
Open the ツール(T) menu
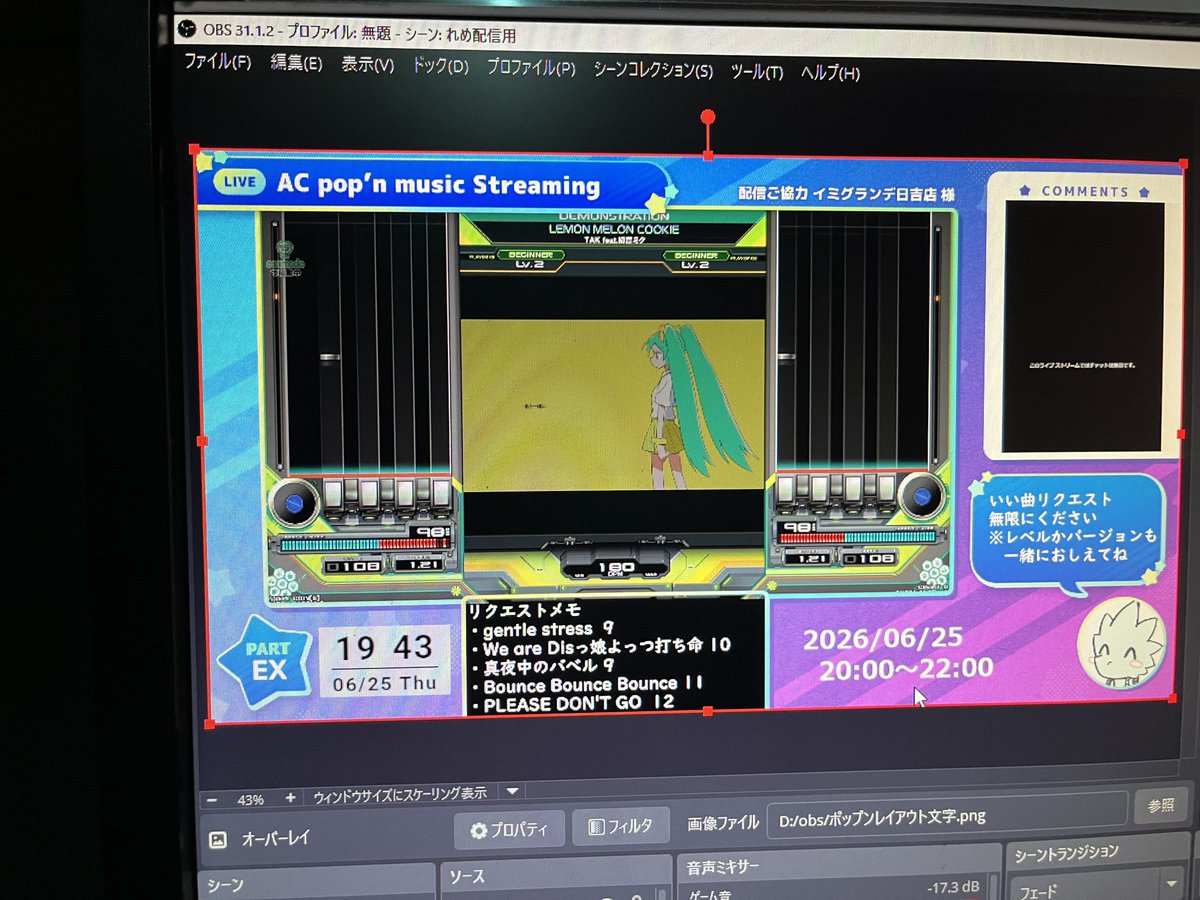(756, 72)
